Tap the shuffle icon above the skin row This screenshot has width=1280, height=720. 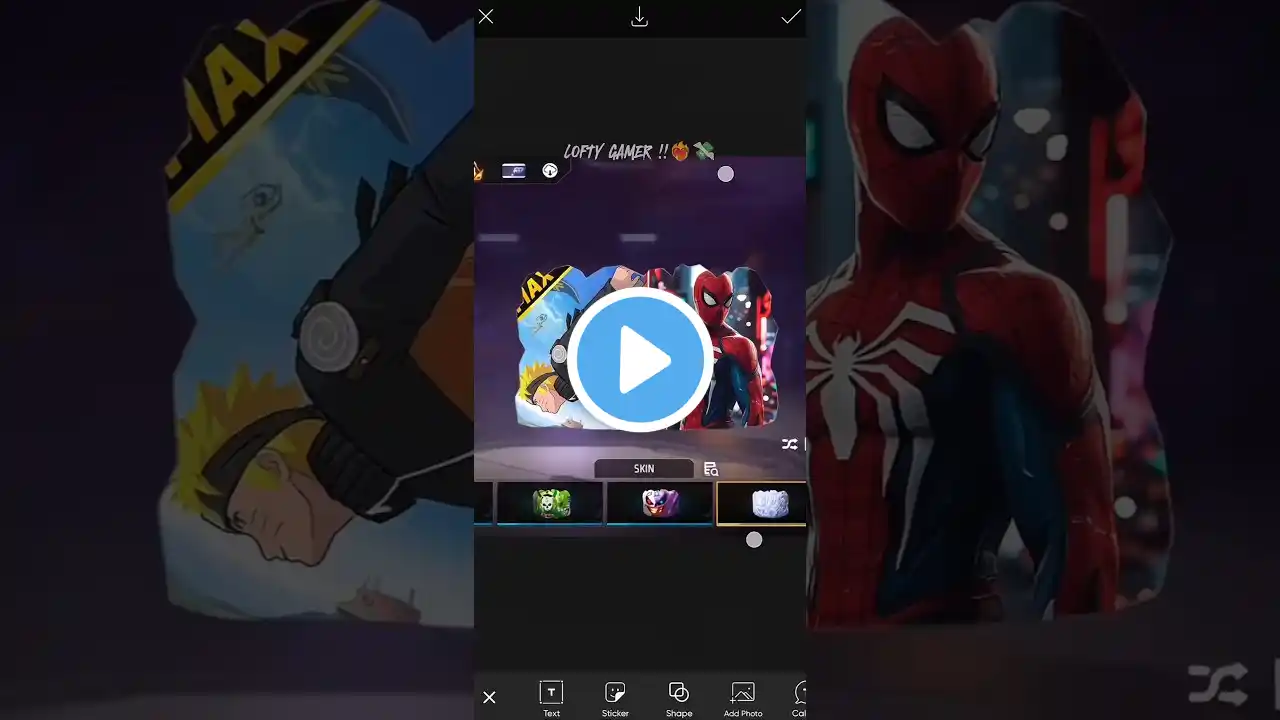789,444
